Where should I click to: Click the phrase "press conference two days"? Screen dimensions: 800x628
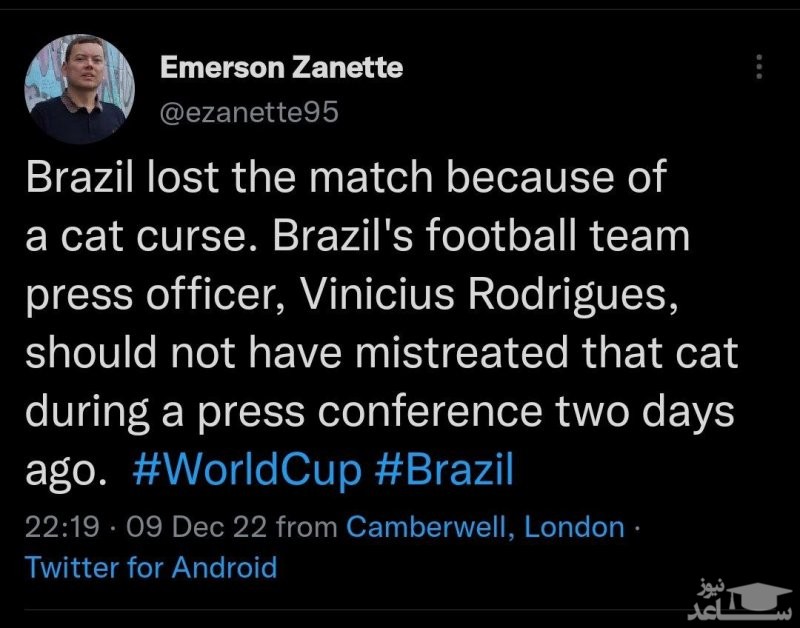pyautogui.click(x=468, y=413)
